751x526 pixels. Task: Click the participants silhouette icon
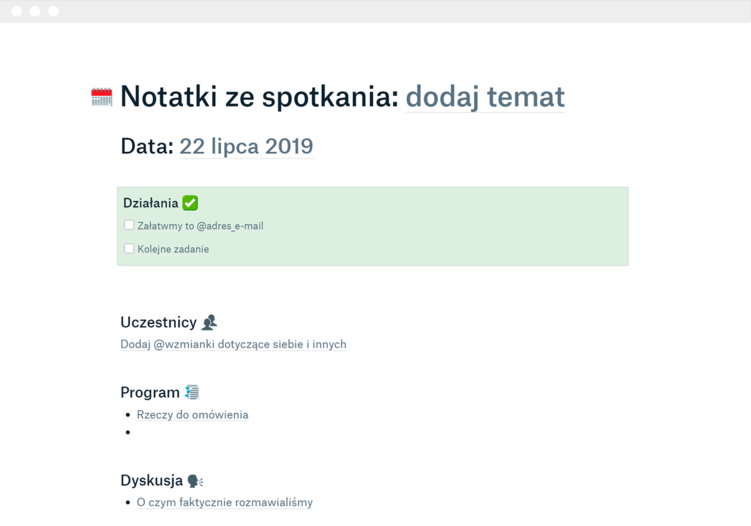(209, 322)
